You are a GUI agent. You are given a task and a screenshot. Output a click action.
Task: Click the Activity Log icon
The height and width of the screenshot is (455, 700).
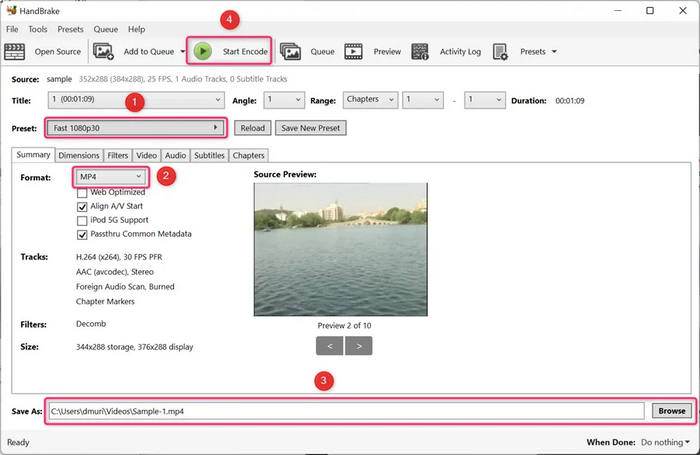(420, 51)
